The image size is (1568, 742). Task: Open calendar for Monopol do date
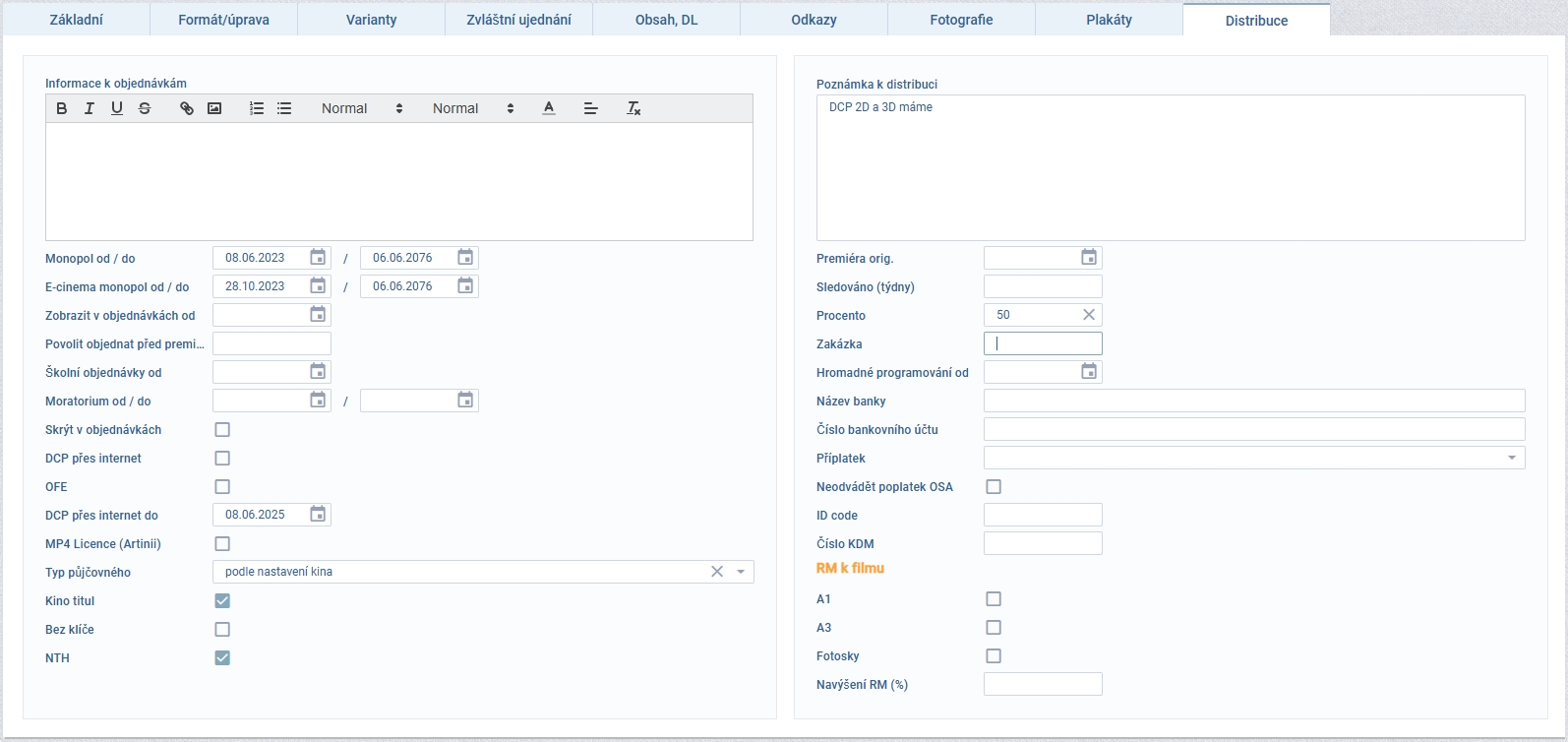465,258
